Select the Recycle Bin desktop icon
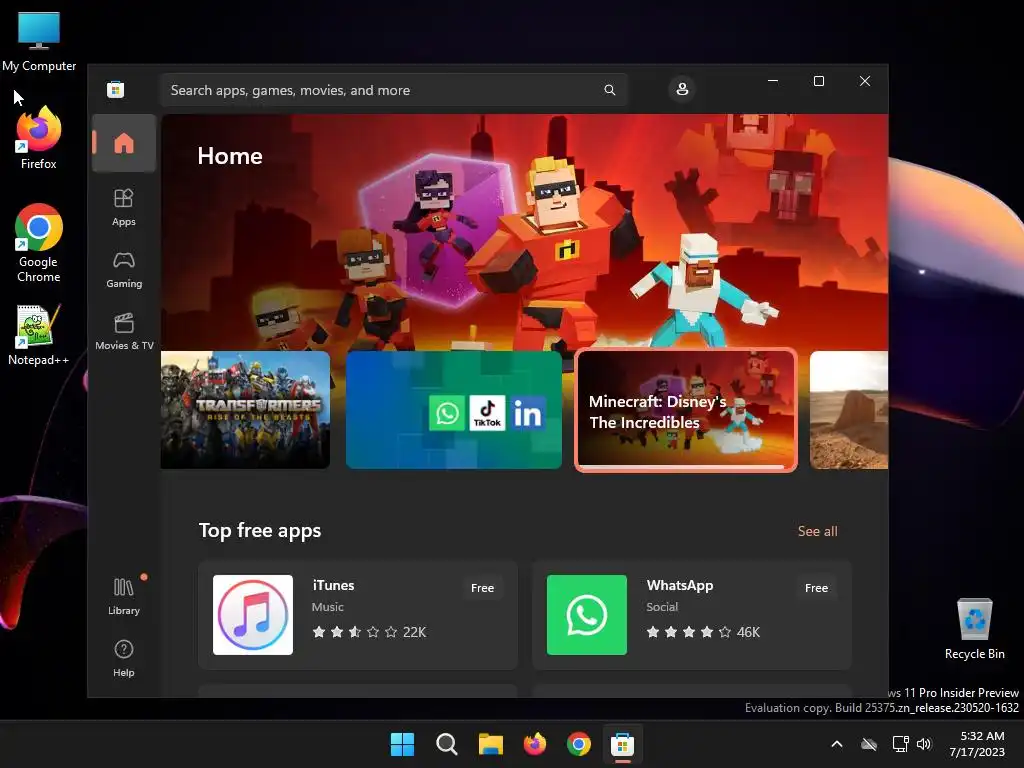Viewport: 1024px width, 768px height. coord(974,629)
